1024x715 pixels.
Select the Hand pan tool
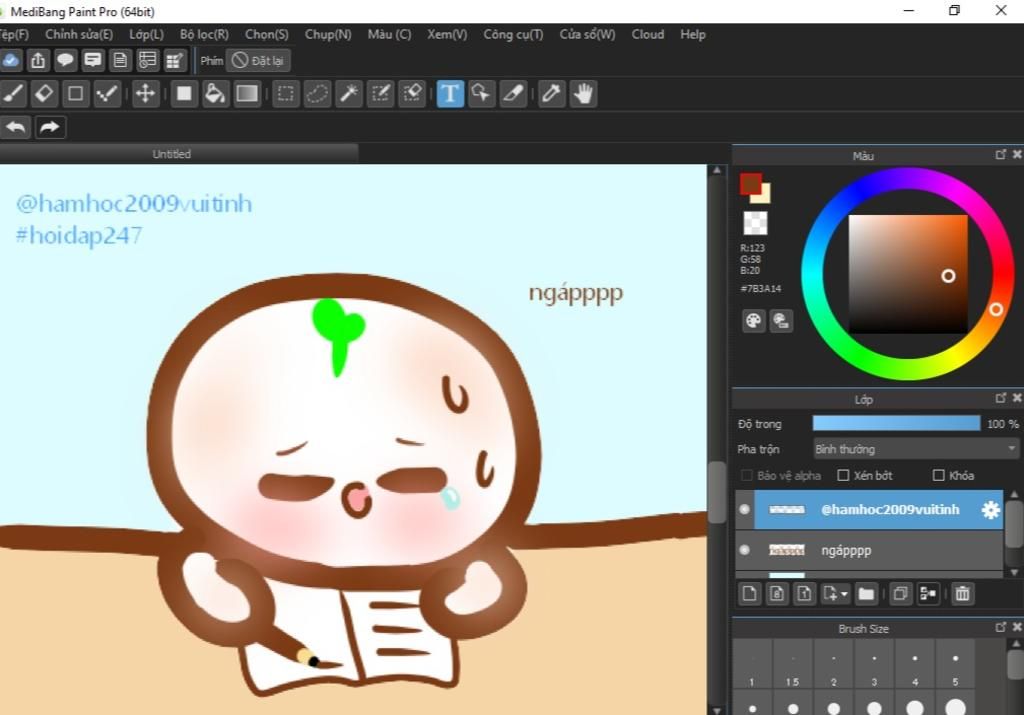point(583,94)
